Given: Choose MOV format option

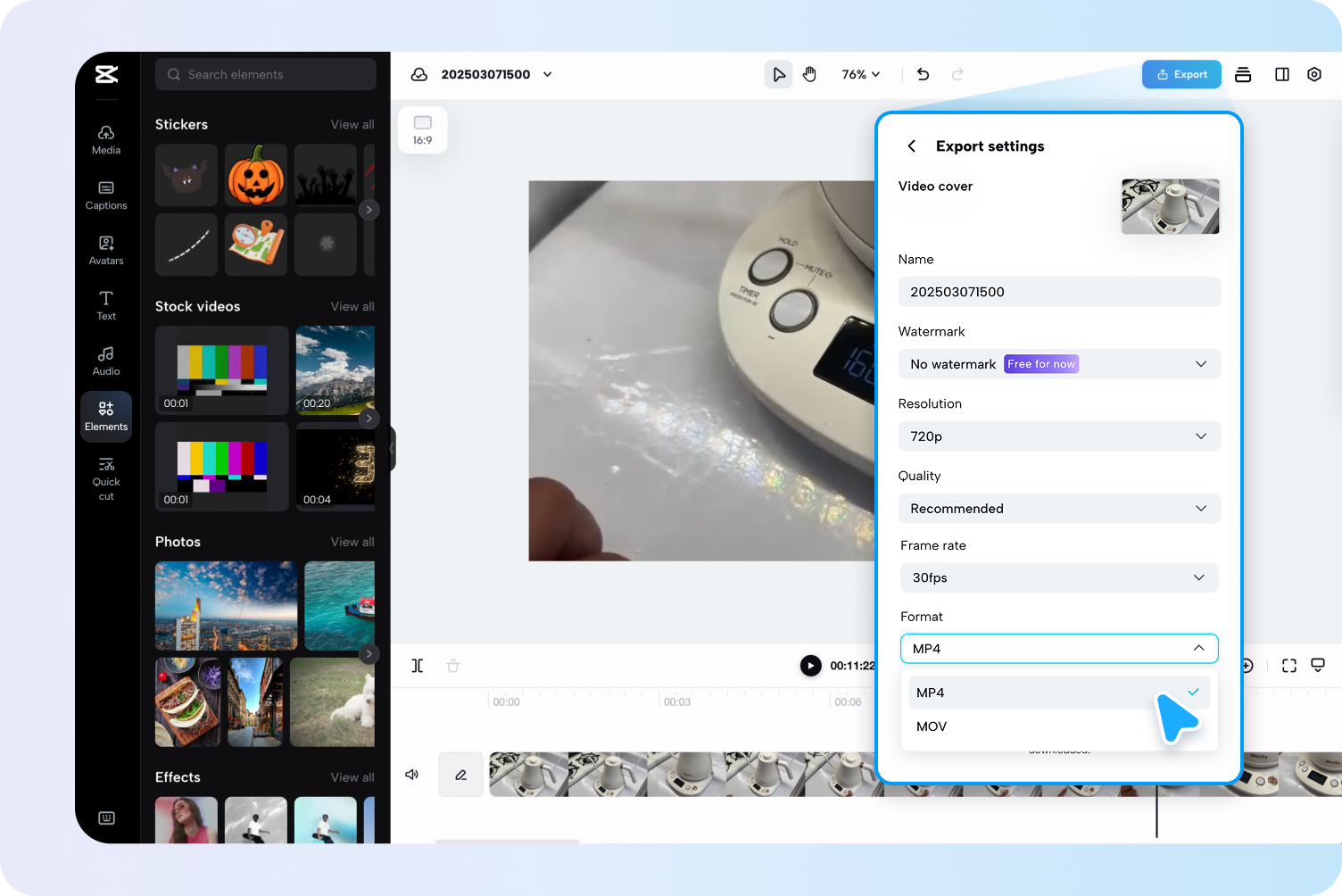Looking at the screenshot, I should (1059, 726).
